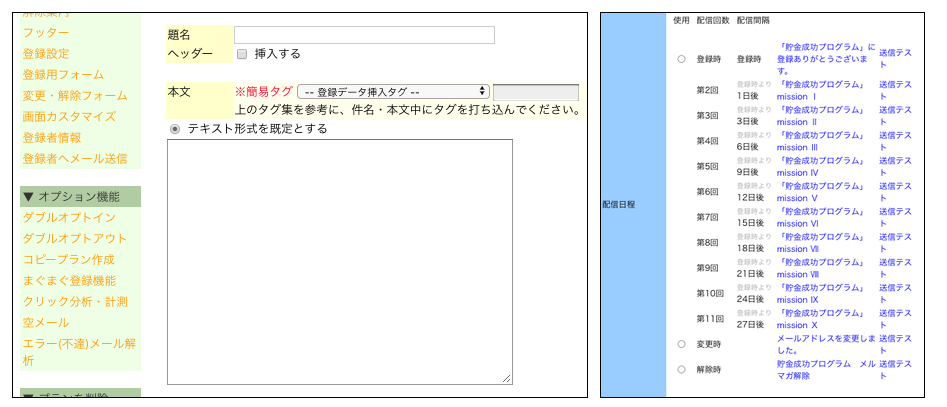Screen dimensions: 947x407
Task: Open 変更・解除フォーム
Action: click(x=75, y=95)
